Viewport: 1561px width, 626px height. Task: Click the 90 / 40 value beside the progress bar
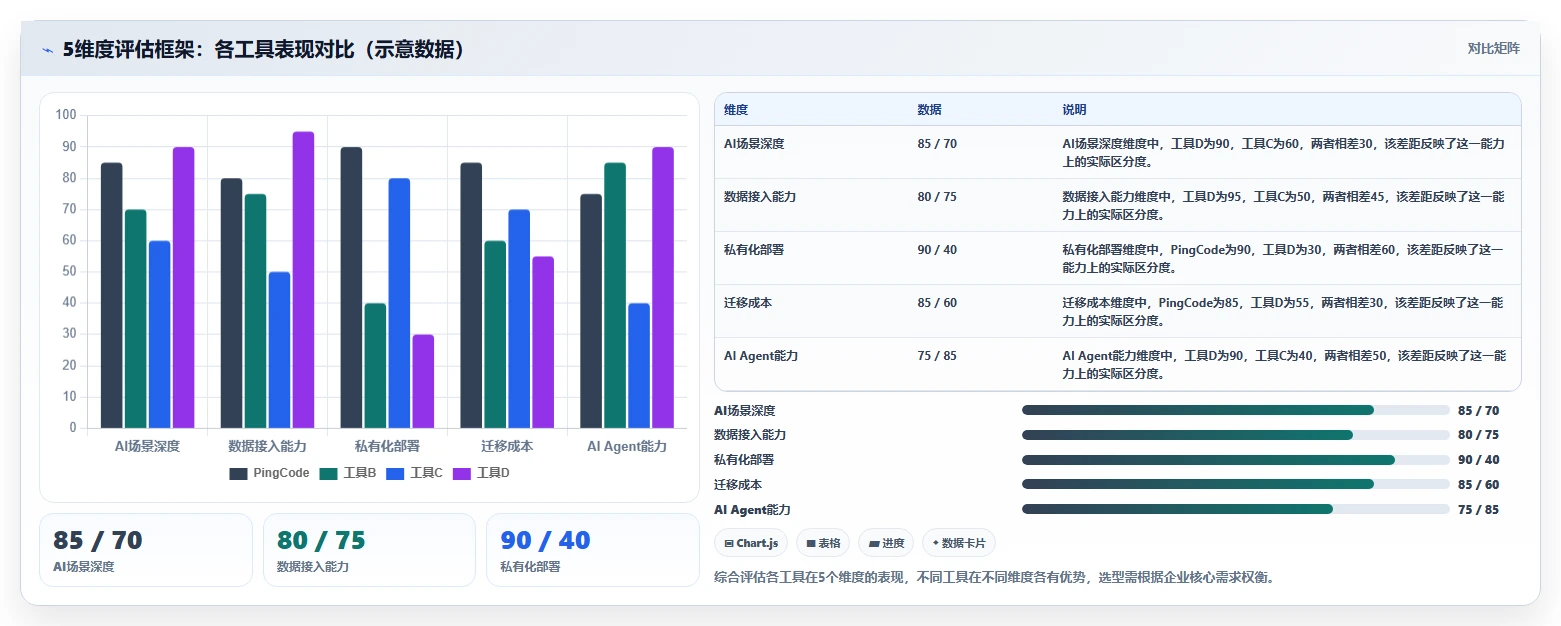point(1479,460)
